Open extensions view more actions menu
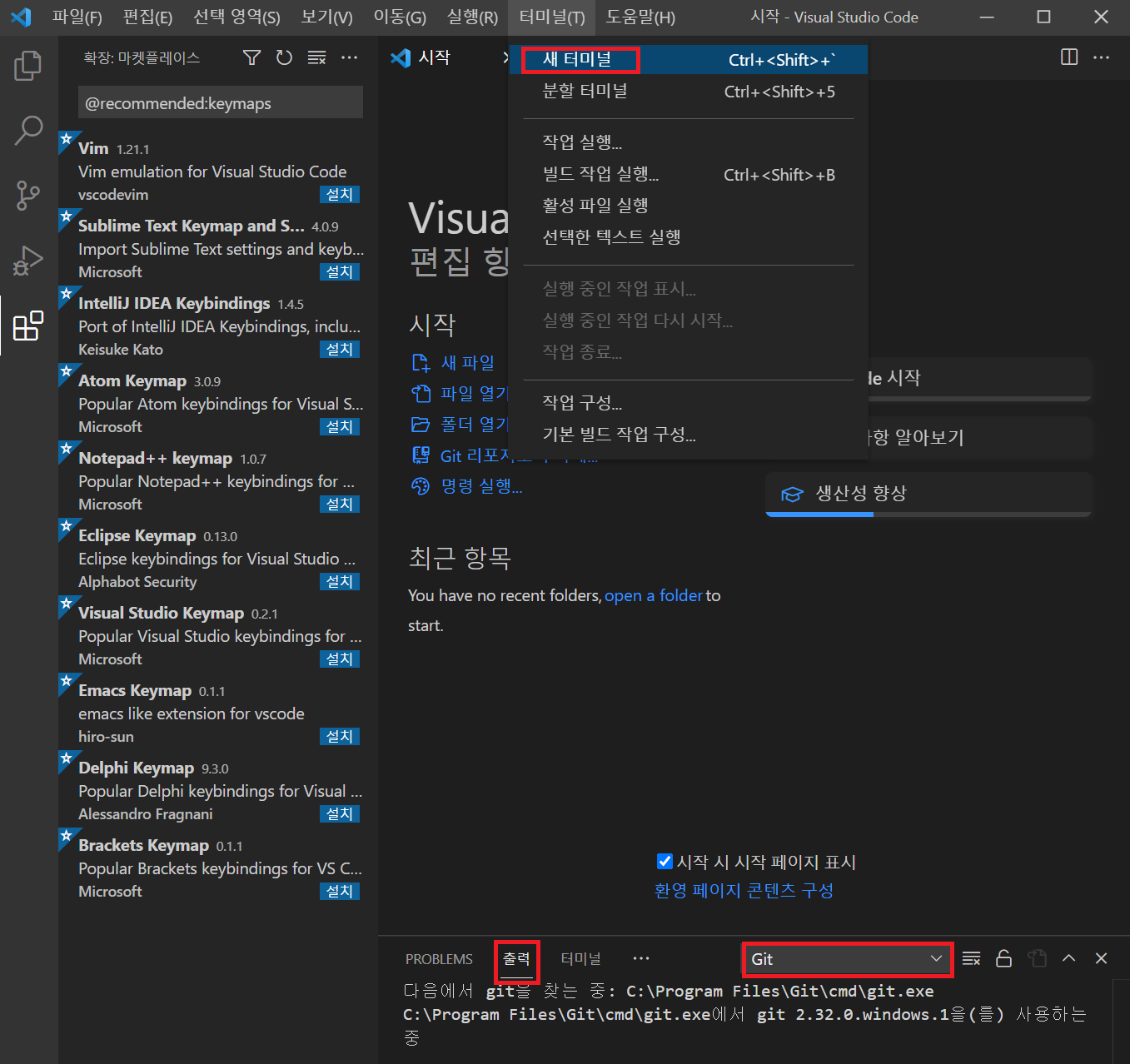Viewport: 1130px width, 1064px height. tap(350, 57)
